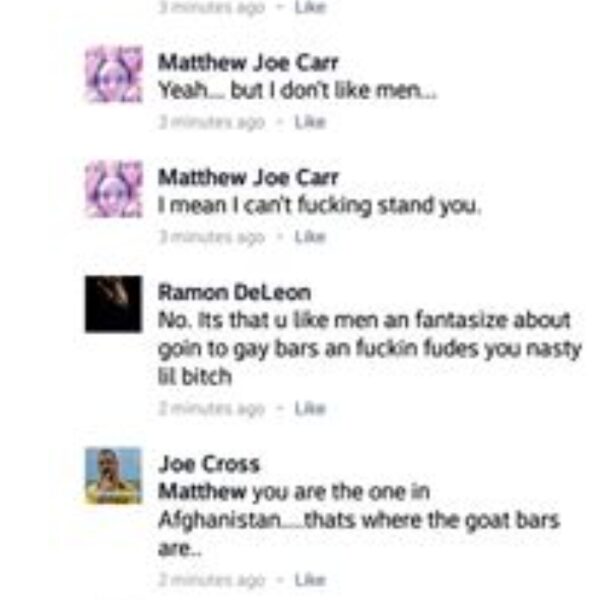Click the cut-off timestamp at the very top

coord(212,7)
